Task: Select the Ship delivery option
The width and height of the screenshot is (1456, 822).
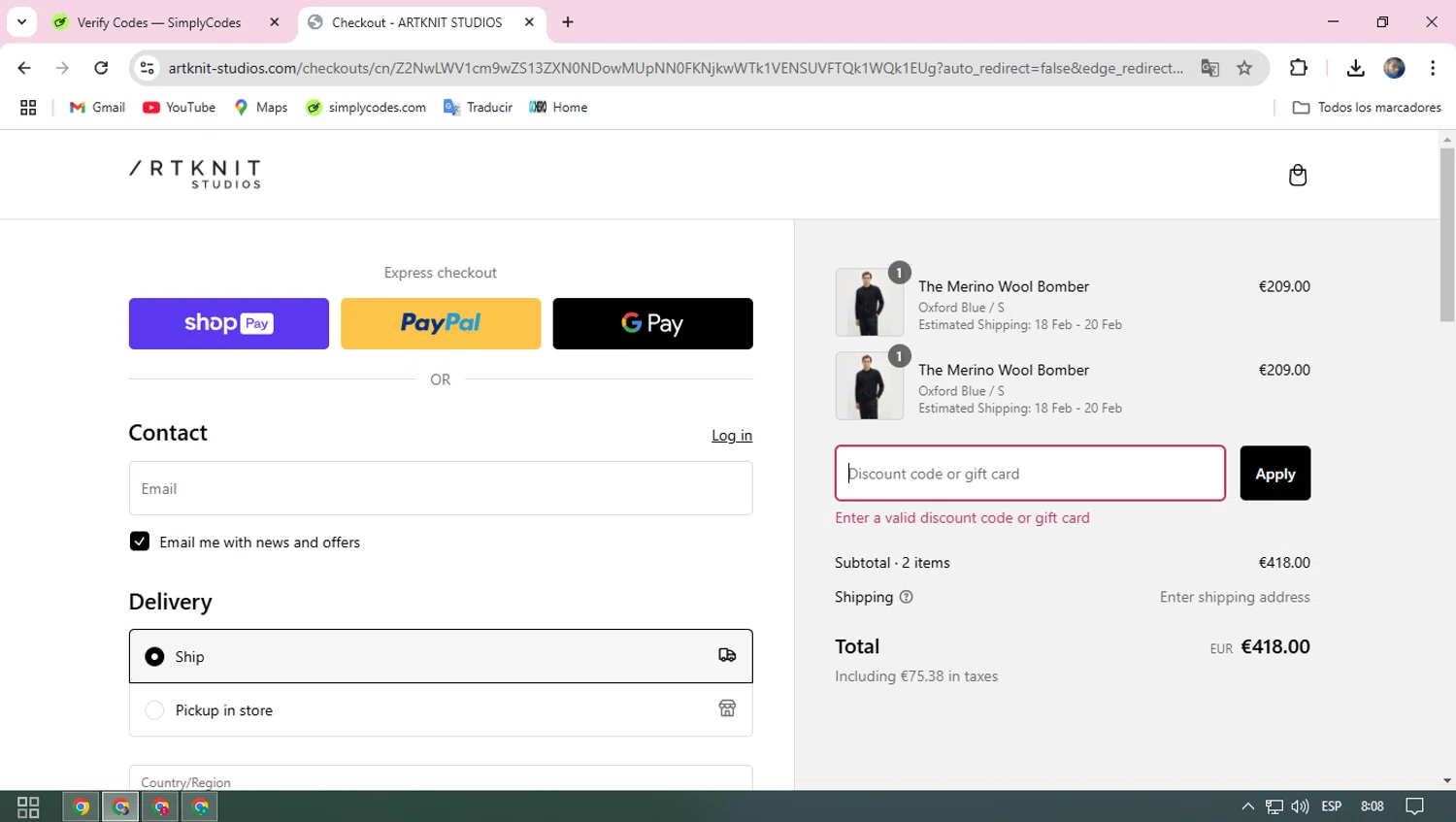Action: pos(154,657)
